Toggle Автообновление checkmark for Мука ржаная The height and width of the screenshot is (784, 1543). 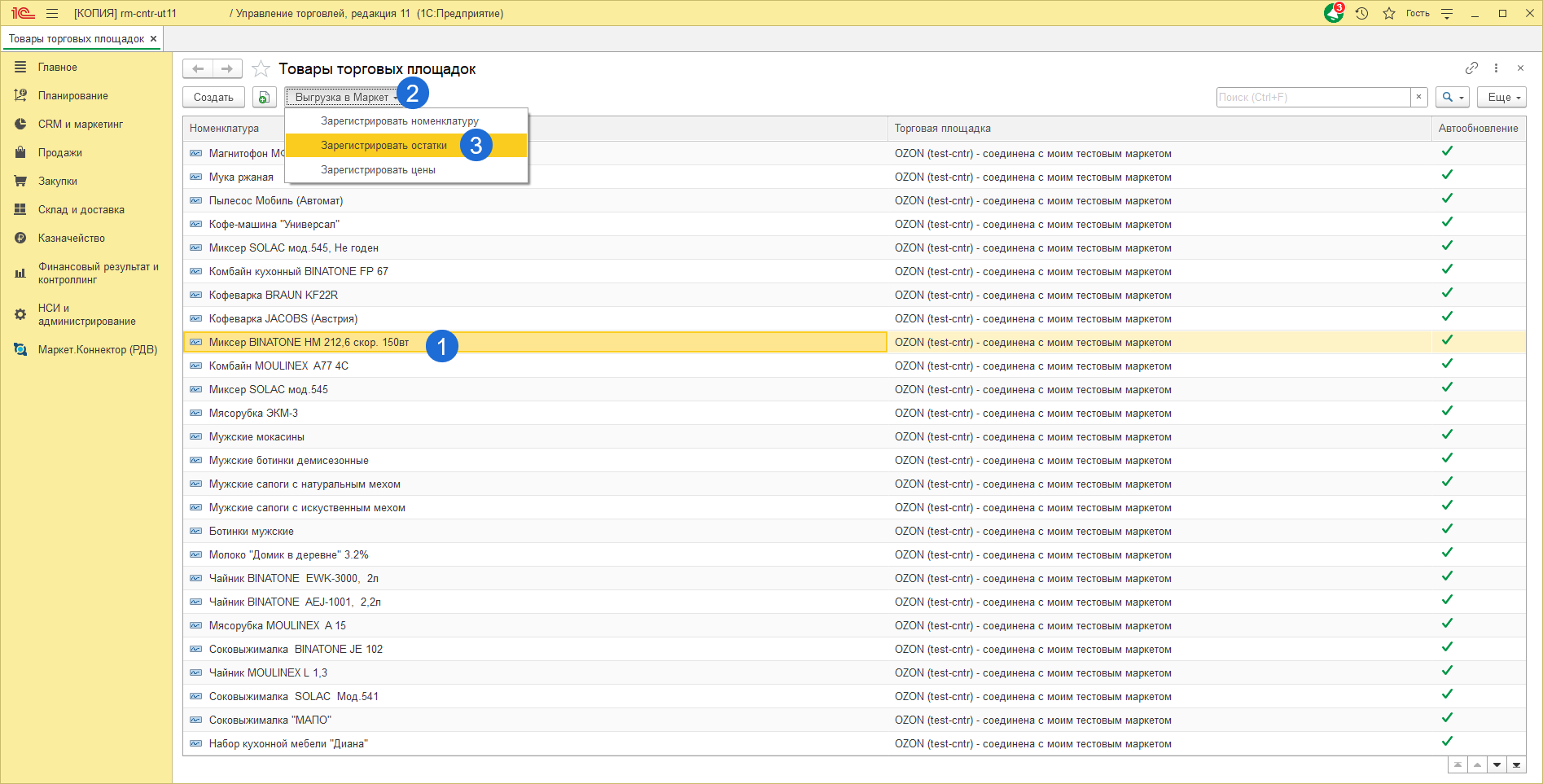(1447, 175)
